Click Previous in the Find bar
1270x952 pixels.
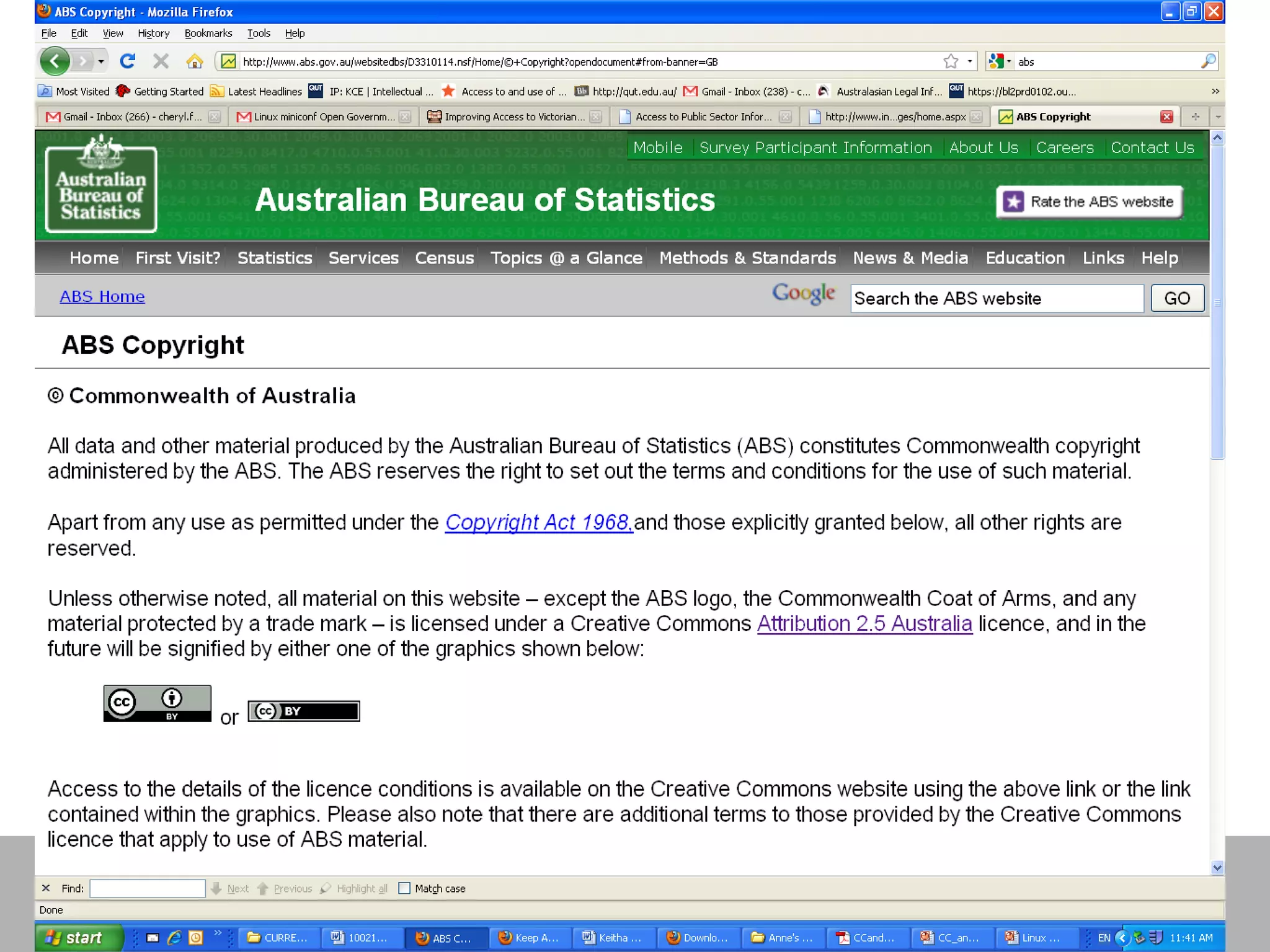click(x=285, y=889)
